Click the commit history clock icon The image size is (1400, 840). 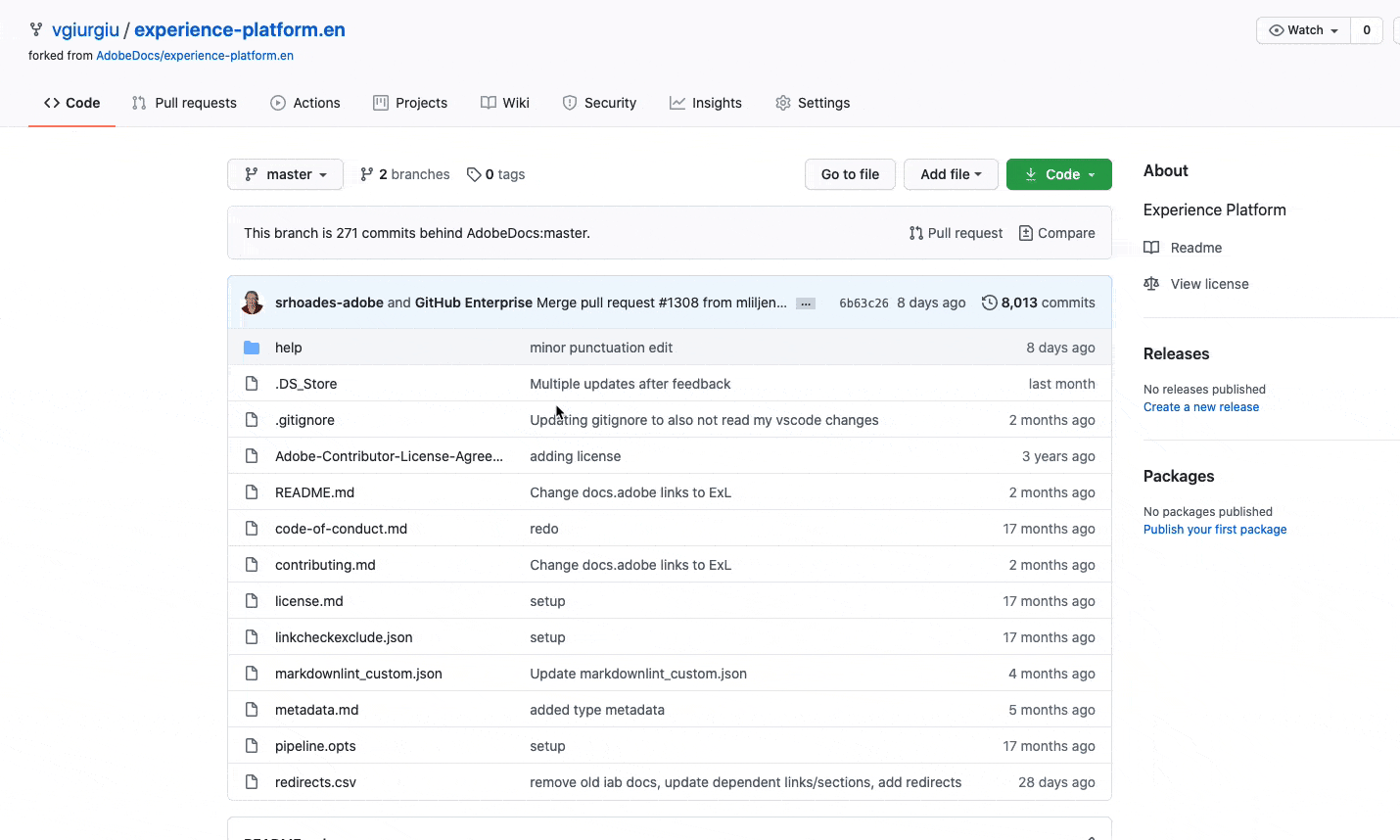point(990,303)
